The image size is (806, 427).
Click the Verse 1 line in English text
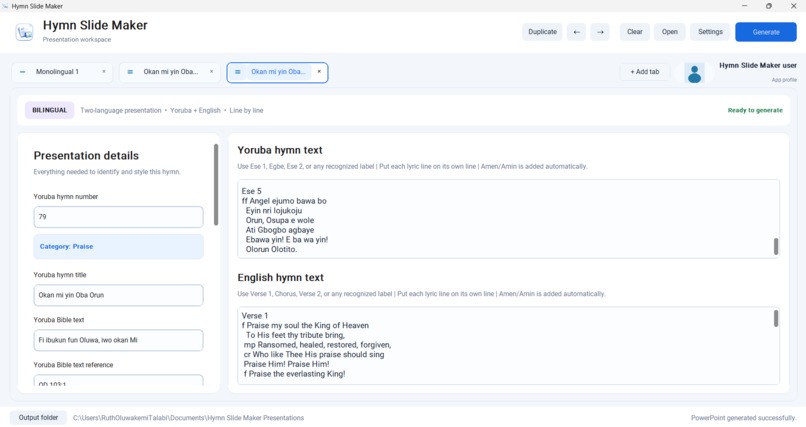[254, 316]
